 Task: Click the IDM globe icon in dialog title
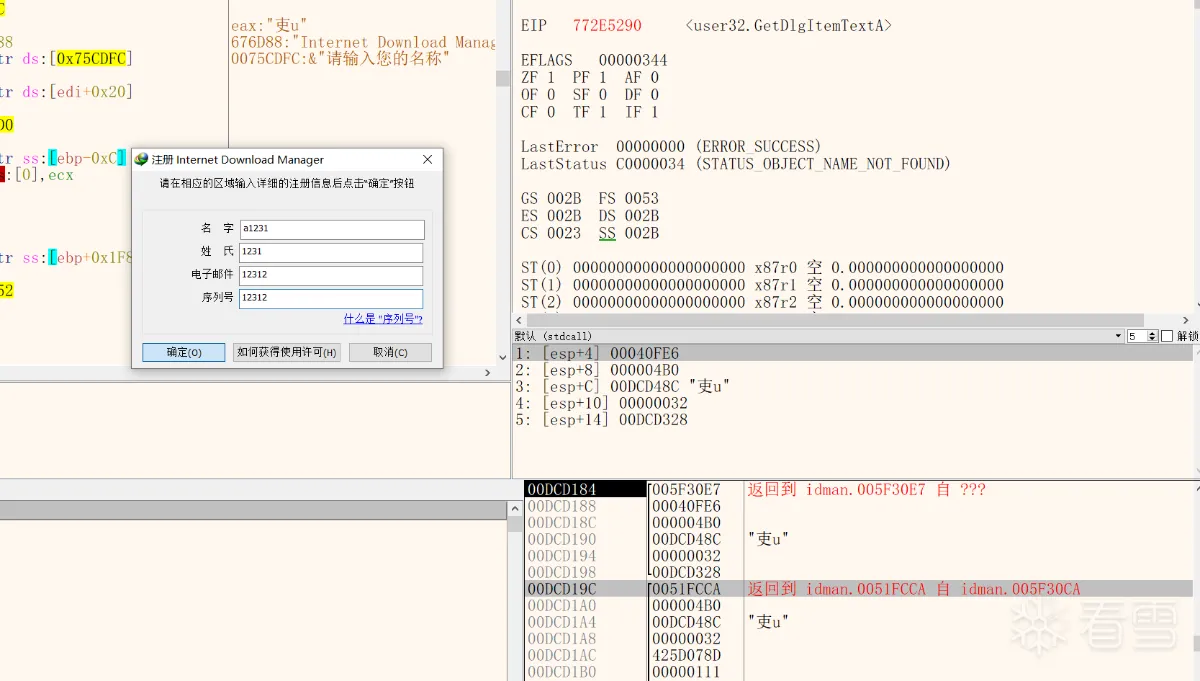(141, 159)
